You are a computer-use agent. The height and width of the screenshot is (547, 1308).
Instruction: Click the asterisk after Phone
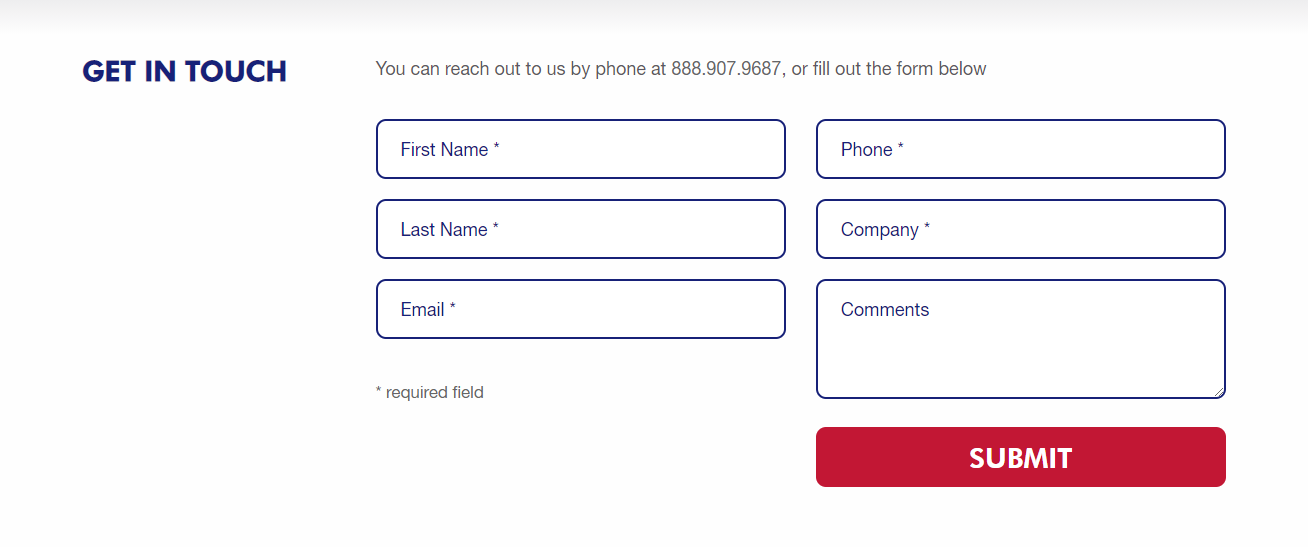click(x=901, y=148)
